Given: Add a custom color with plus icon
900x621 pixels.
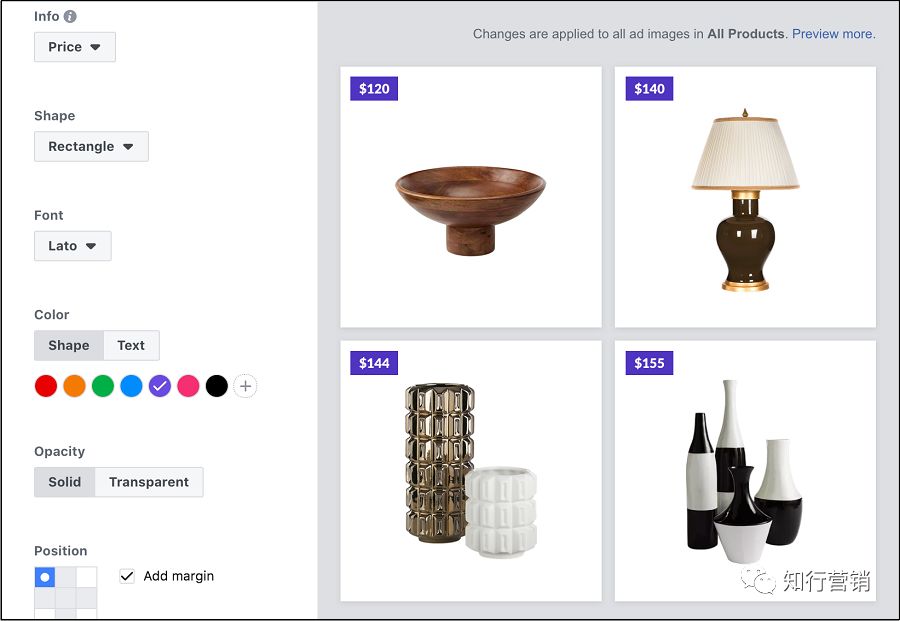Looking at the screenshot, I should pyautogui.click(x=245, y=386).
